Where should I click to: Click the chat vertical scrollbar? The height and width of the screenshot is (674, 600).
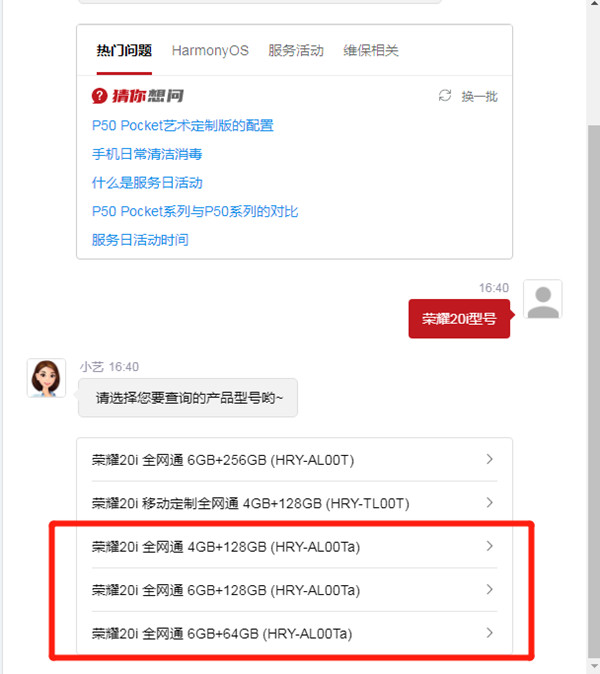pyautogui.click(x=593, y=390)
